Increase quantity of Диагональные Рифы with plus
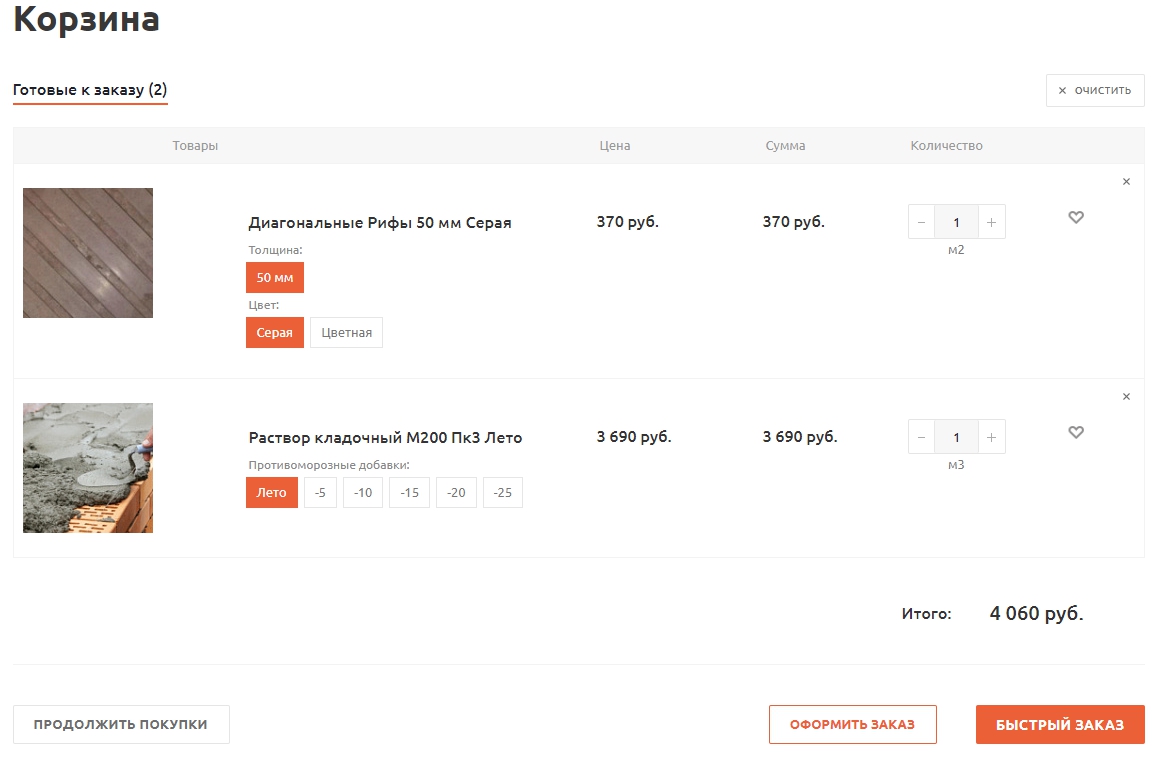Viewport: 1162px width, 770px height. [991, 222]
